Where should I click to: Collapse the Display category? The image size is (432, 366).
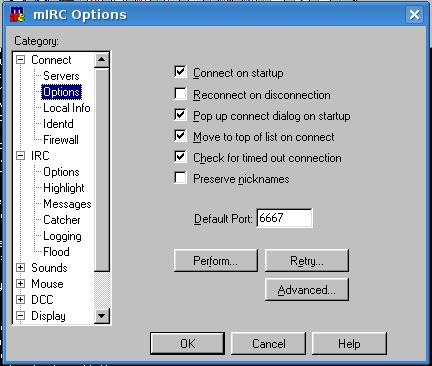tap(21, 316)
